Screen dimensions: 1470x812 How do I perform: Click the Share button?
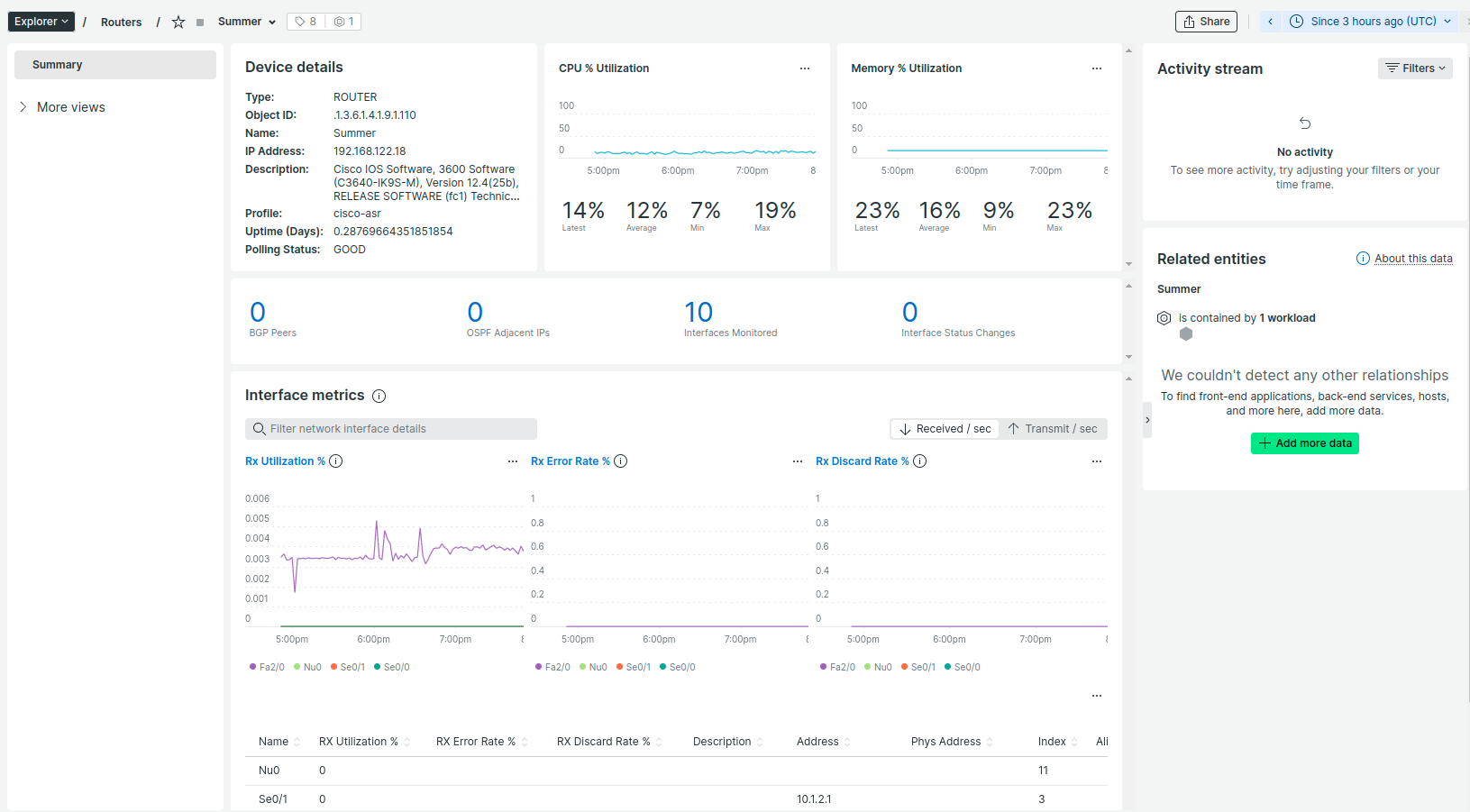click(x=1206, y=21)
